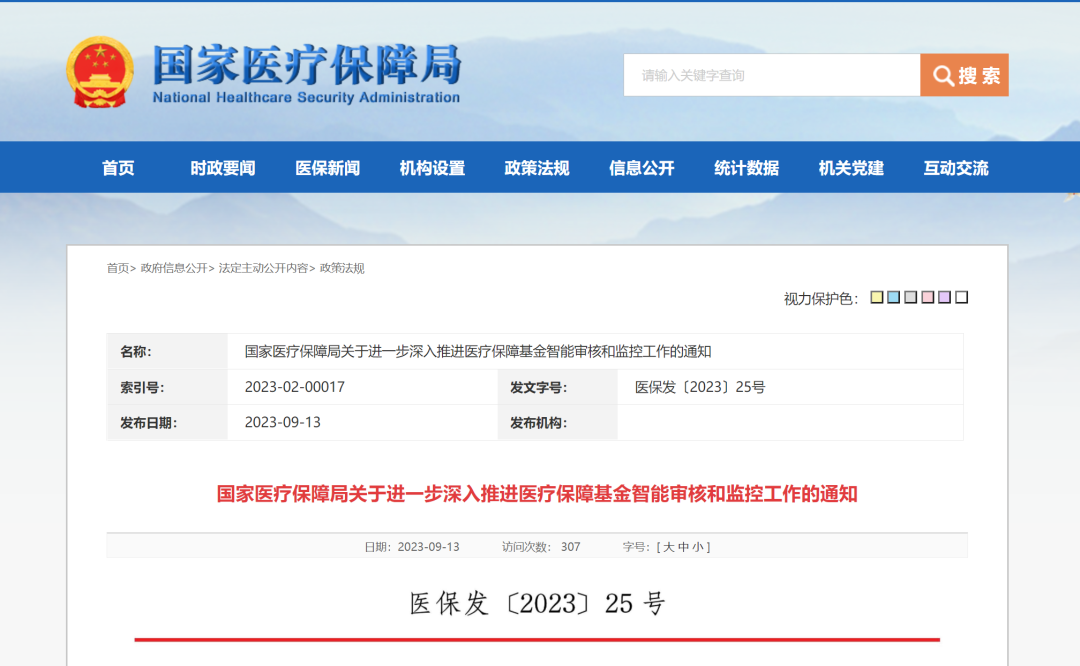Set font size to 大
Screen dimensions: 1080x666
(668, 547)
